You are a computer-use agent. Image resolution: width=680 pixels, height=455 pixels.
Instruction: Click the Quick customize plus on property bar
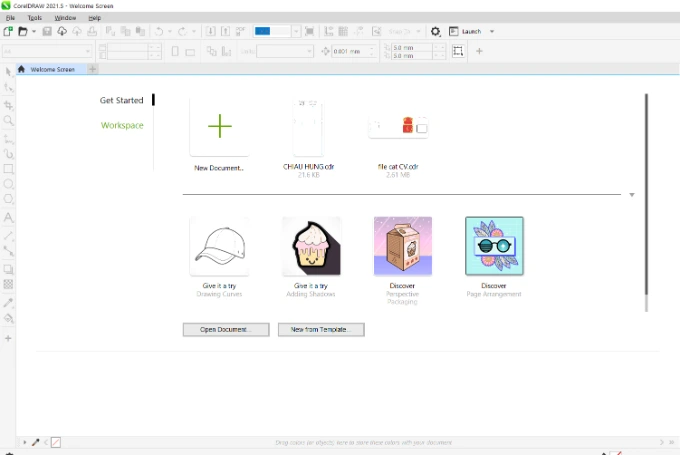pyautogui.click(x=479, y=51)
